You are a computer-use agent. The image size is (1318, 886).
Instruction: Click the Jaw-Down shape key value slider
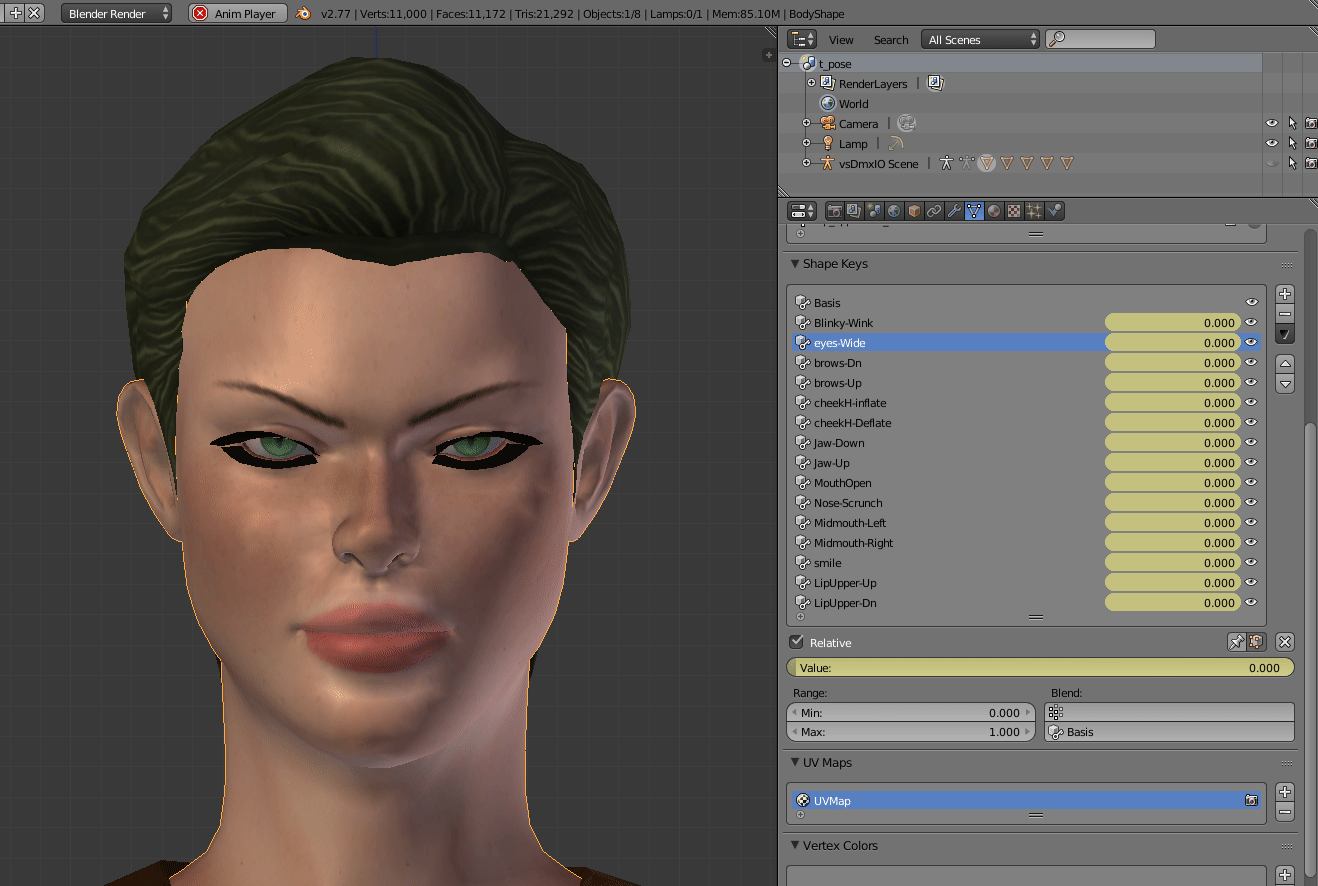[x=1172, y=442]
